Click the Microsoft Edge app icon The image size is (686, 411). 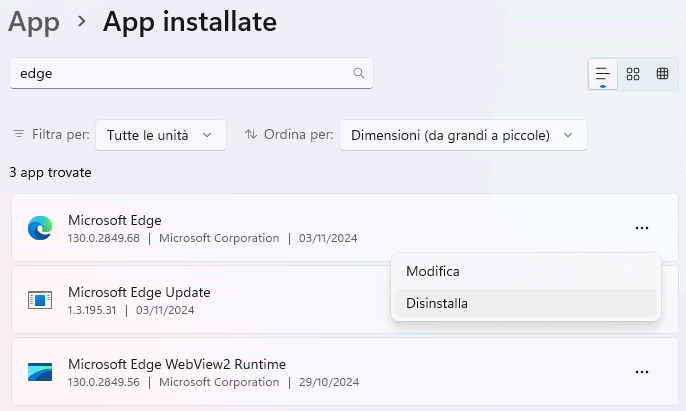point(40,229)
